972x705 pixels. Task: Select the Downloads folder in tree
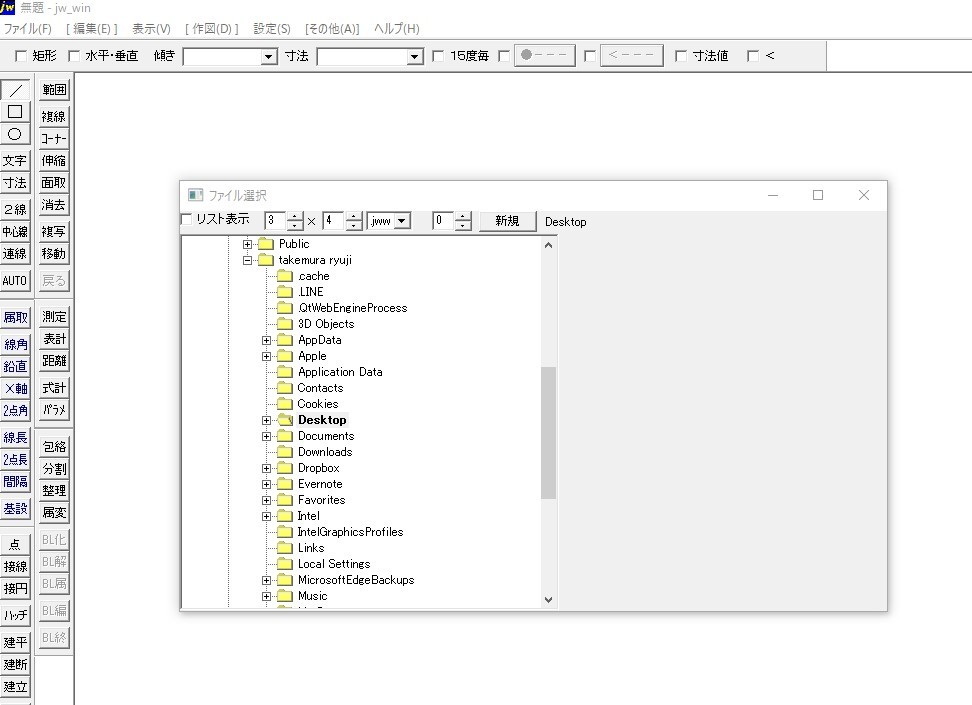325,452
